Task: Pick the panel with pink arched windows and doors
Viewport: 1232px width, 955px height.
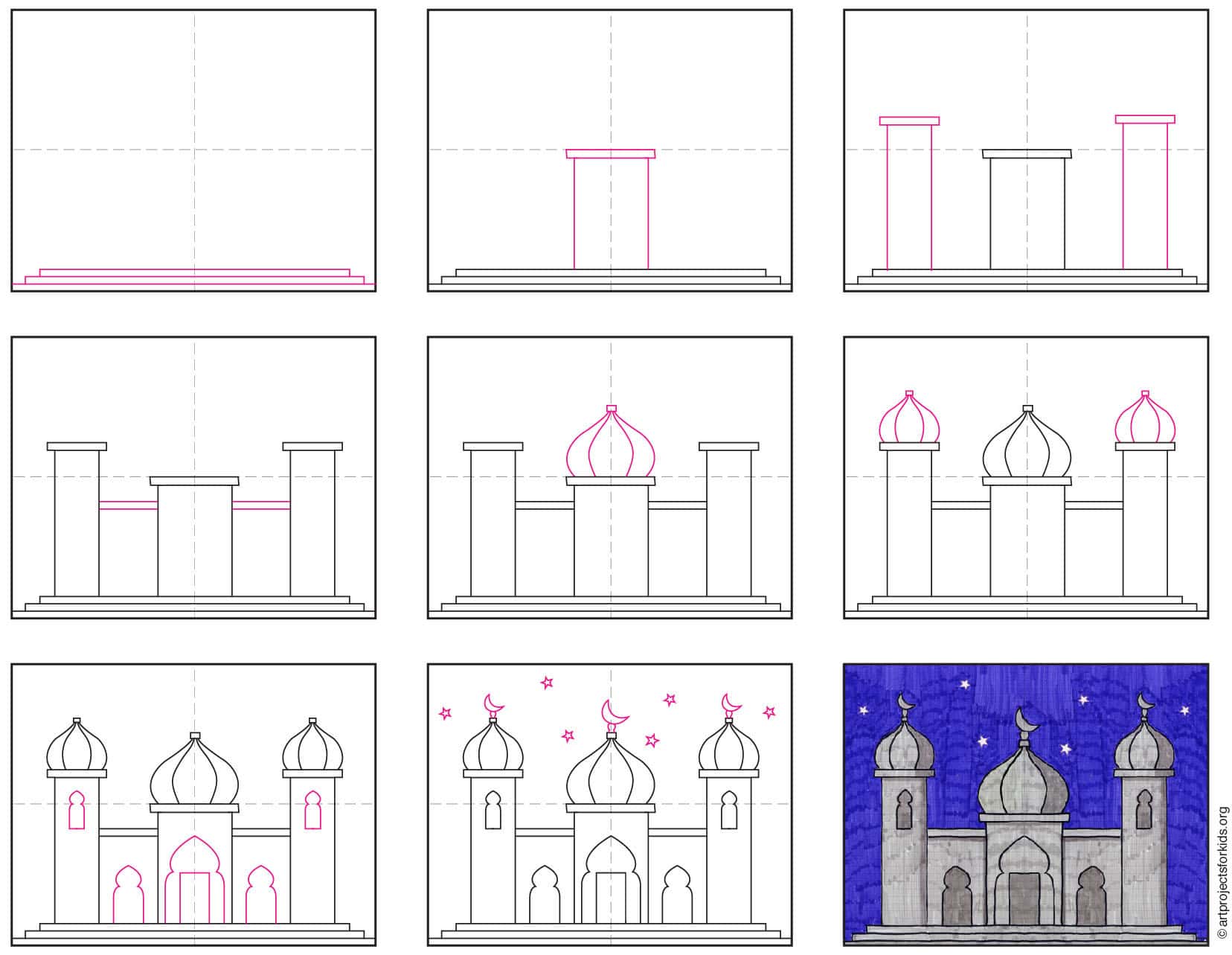Action: [193, 805]
